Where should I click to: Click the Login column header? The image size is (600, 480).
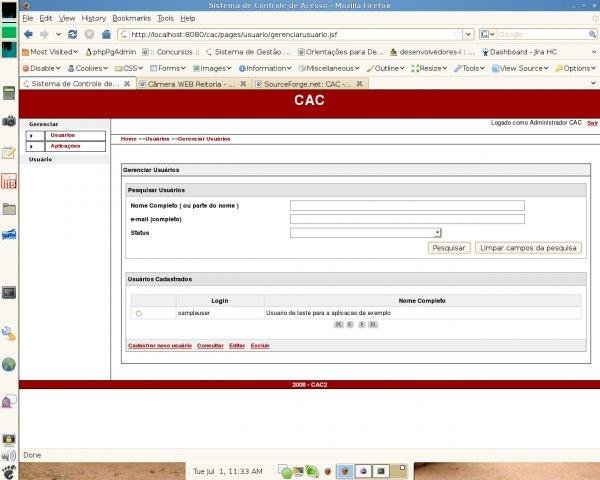click(220, 301)
